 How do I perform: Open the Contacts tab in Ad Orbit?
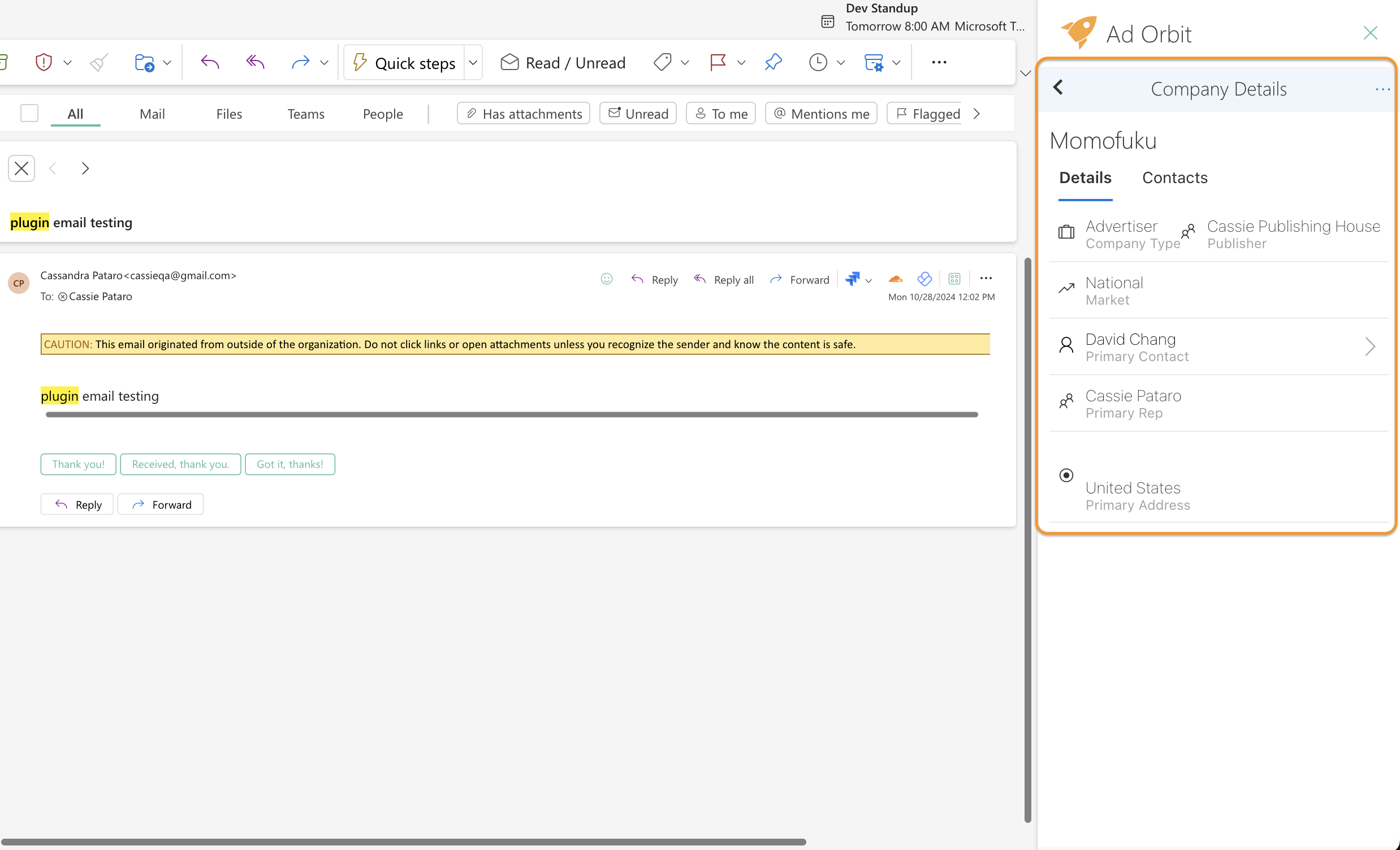[1174, 177]
